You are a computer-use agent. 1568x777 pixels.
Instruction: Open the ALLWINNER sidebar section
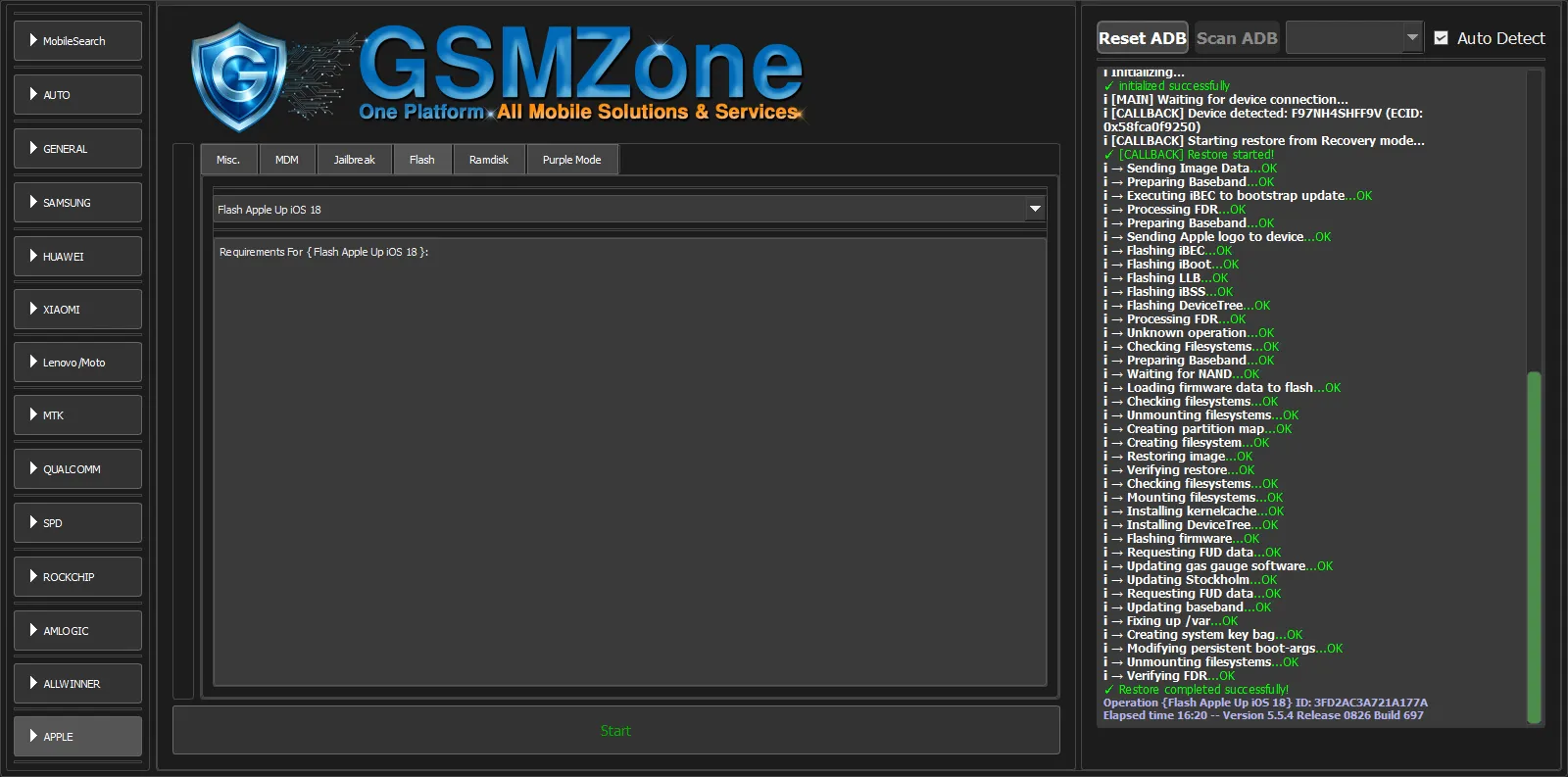click(x=77, y=684)
